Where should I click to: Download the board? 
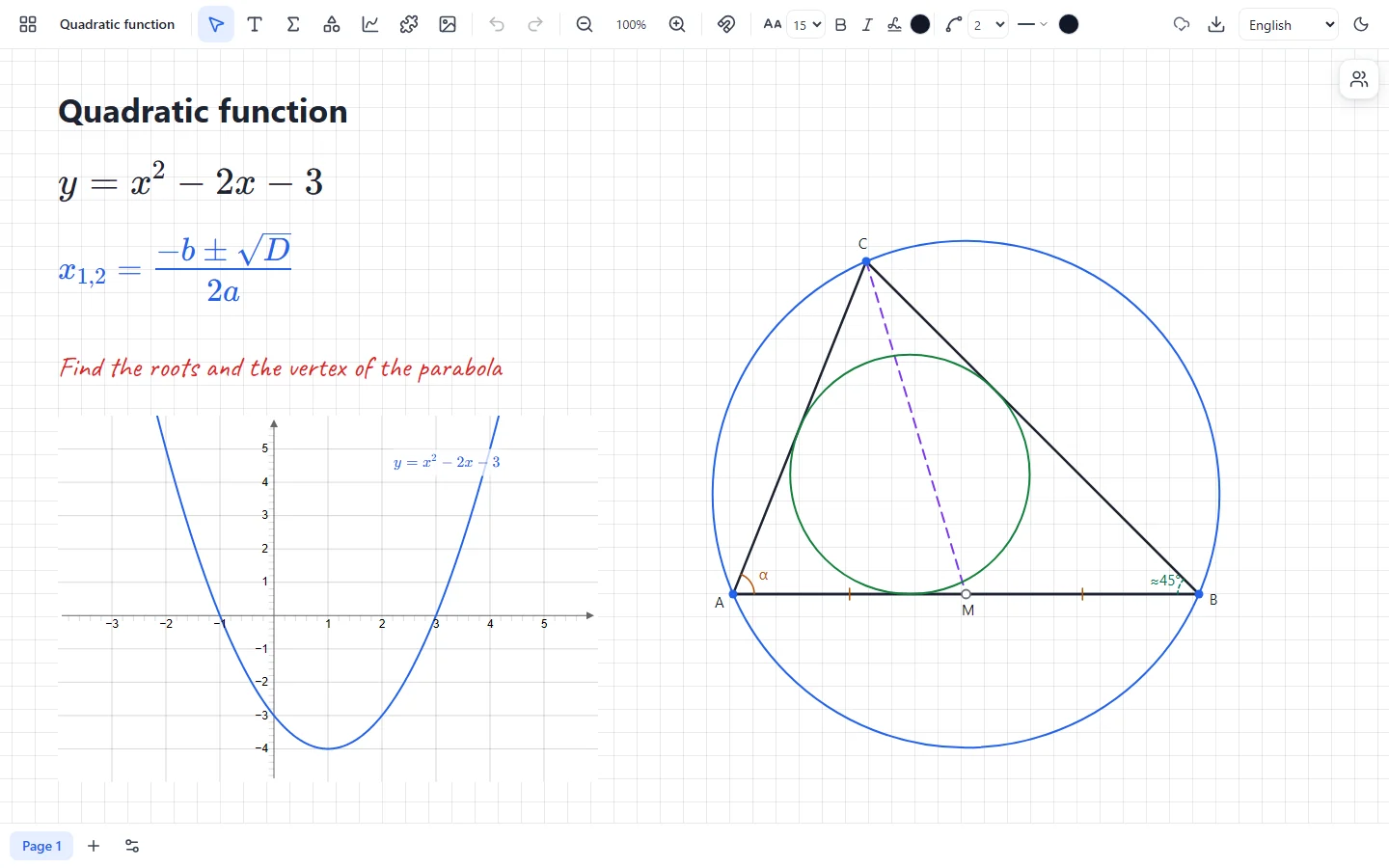coord(1216,24)
